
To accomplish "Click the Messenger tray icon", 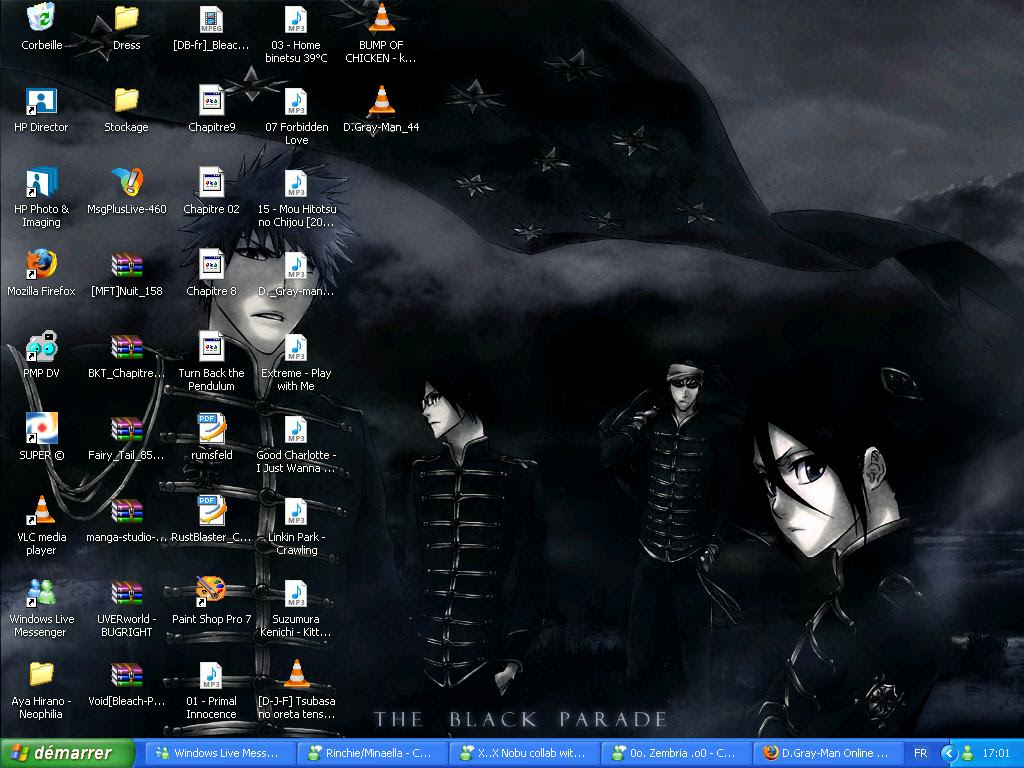I will 968,753.
